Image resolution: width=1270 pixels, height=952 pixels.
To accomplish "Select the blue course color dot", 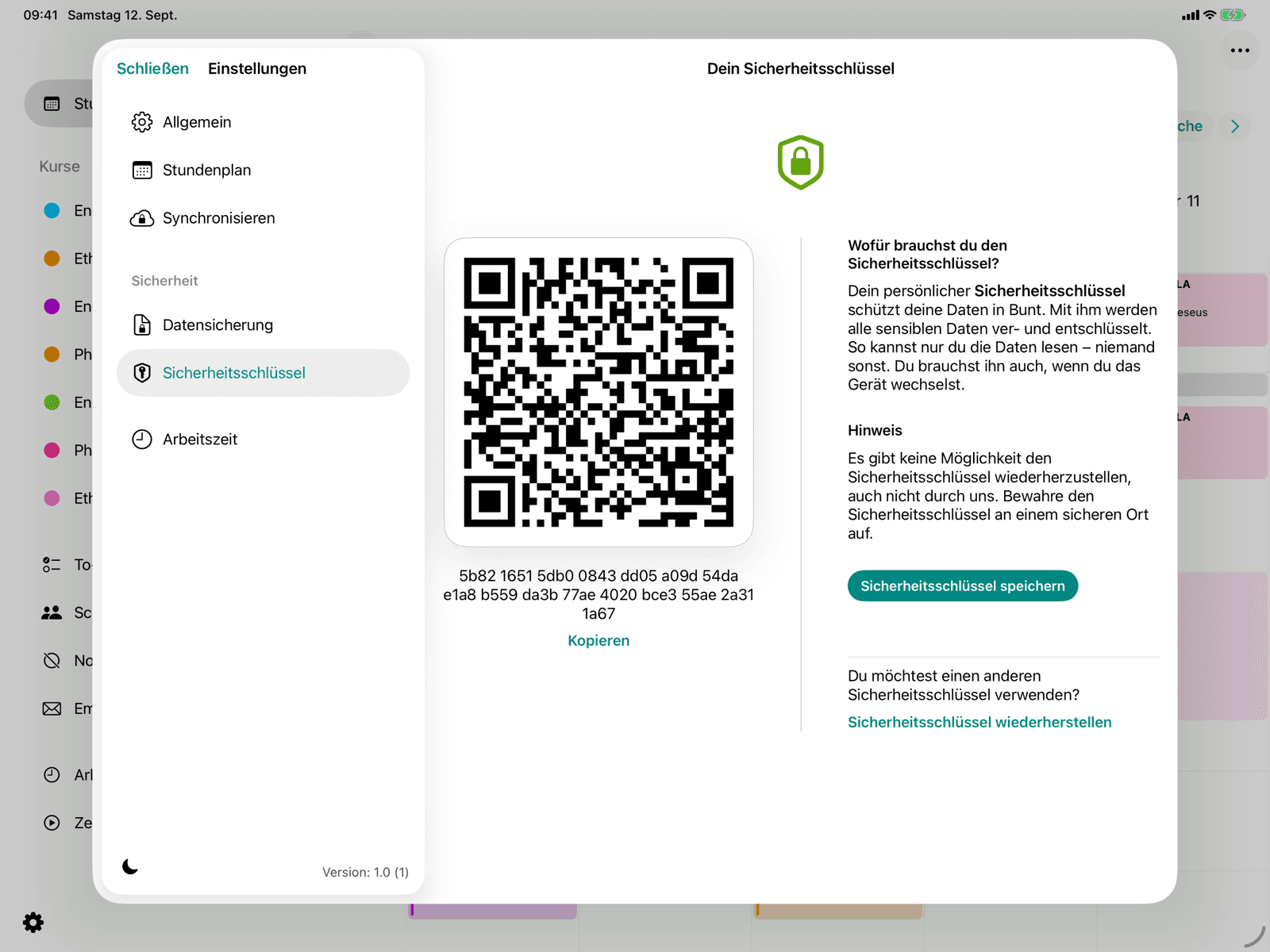I will (x=52, y=210).
